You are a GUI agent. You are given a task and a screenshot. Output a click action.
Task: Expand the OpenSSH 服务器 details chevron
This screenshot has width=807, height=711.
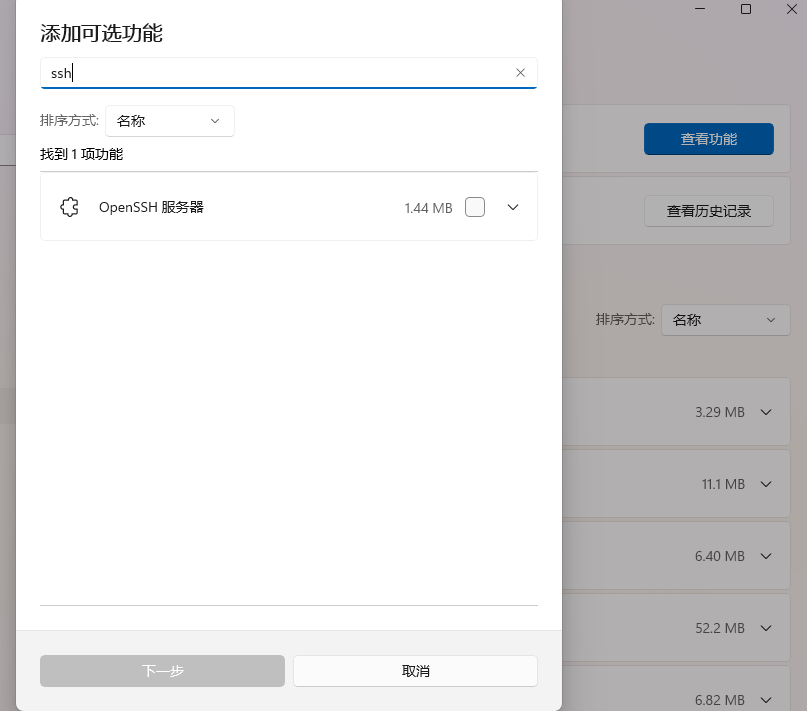(x=513, y=207)
